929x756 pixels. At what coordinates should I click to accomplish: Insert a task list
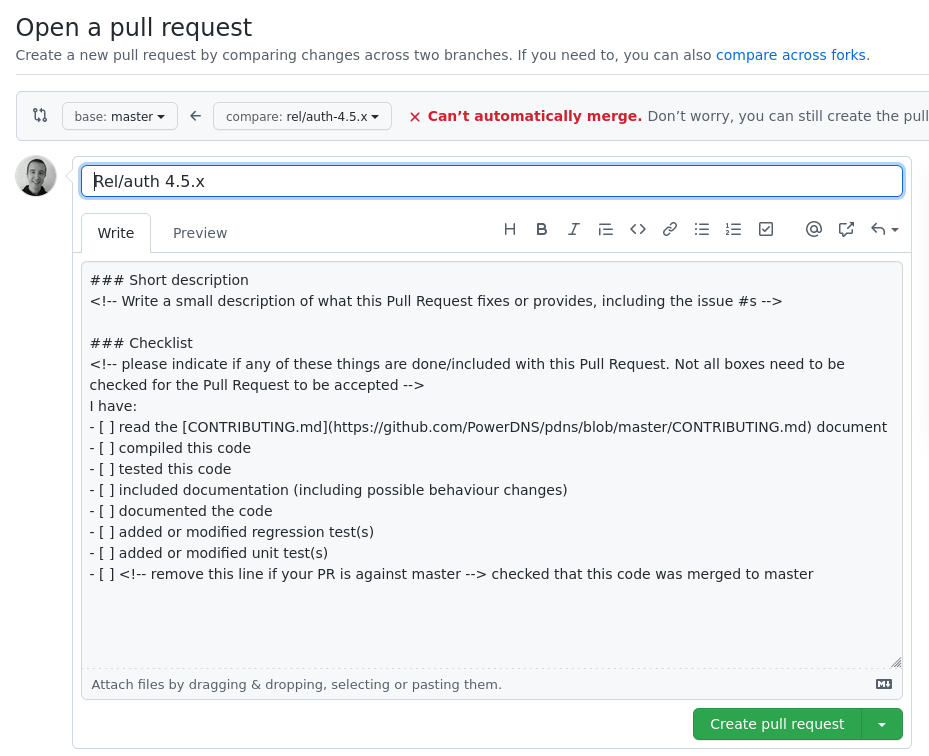point(766,229)
